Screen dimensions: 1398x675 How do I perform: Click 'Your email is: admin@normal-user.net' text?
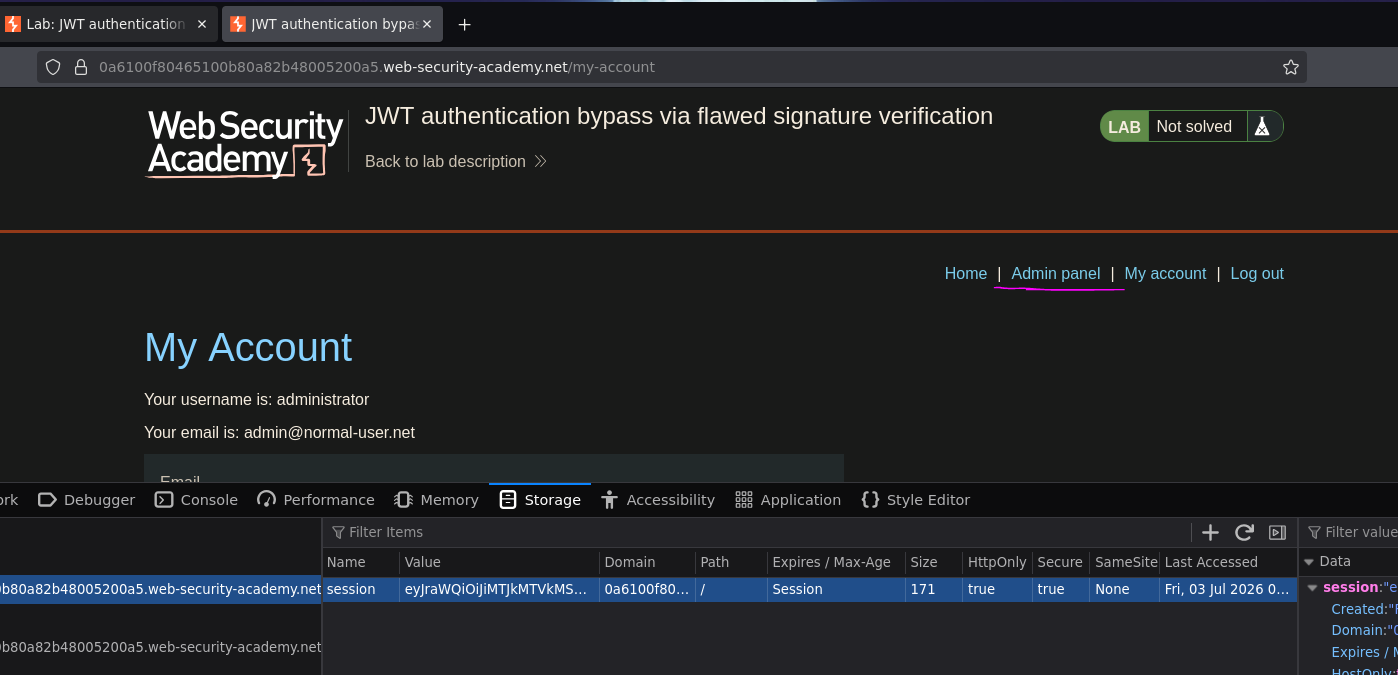279,433
